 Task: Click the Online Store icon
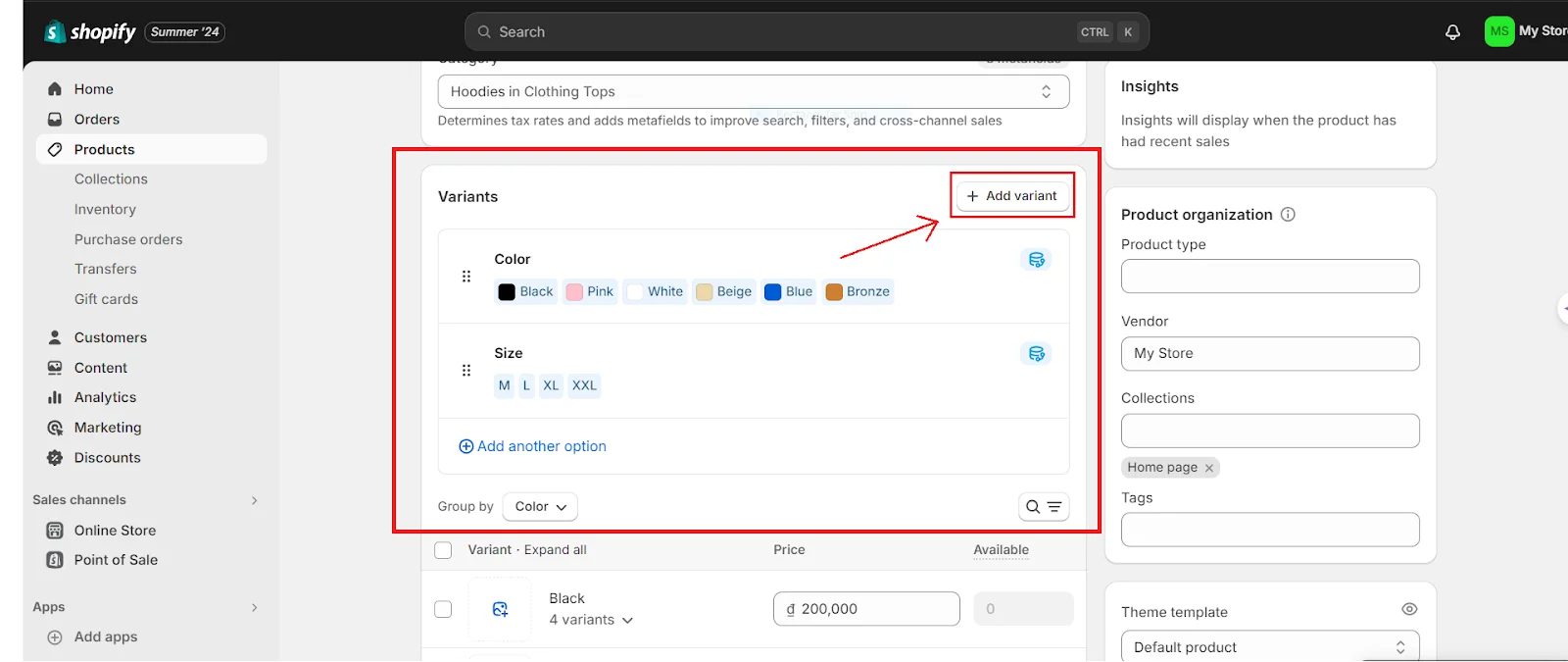[55, 530]
